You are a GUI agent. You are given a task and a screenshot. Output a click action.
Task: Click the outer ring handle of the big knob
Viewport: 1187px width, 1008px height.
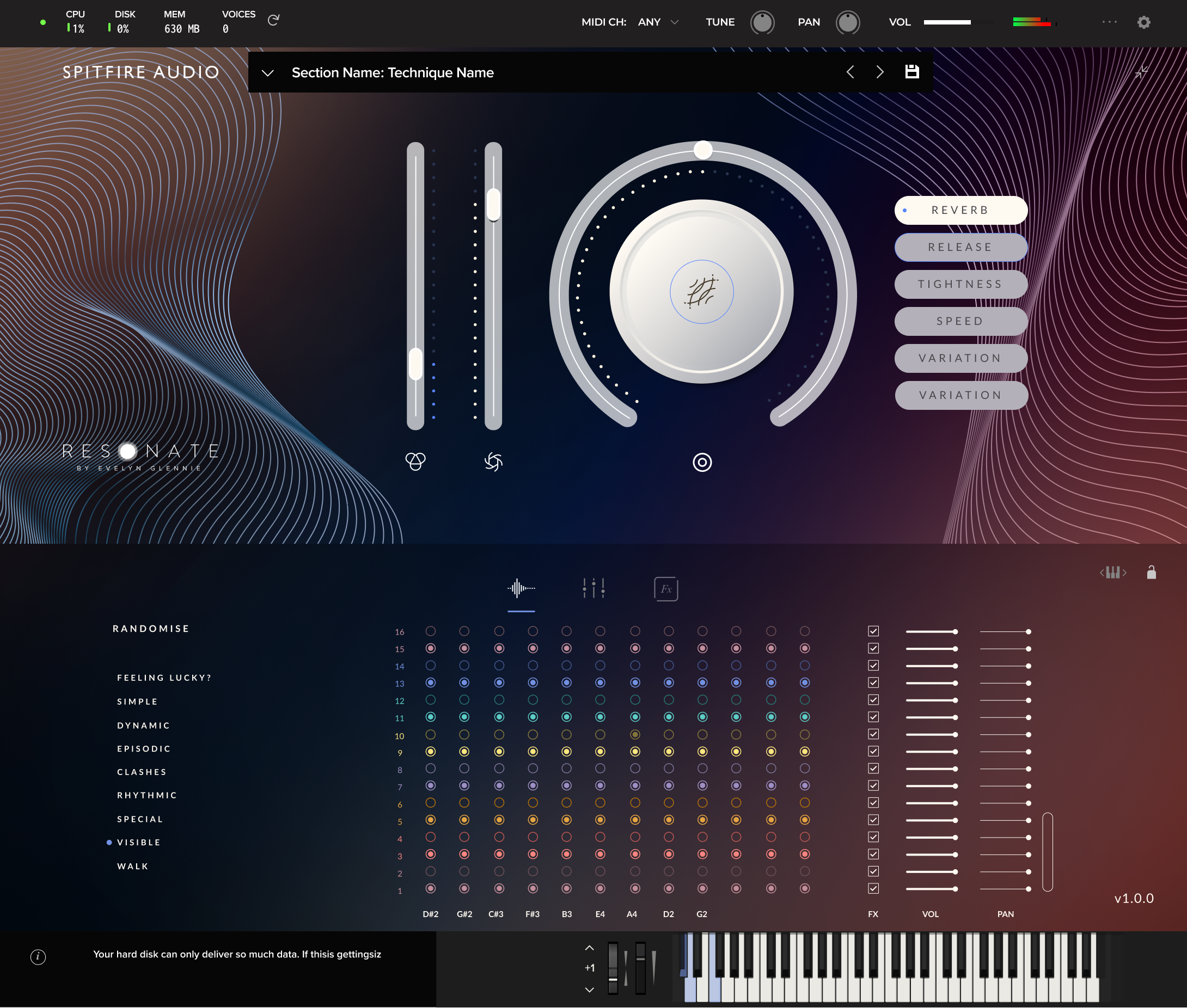point(703,150)
